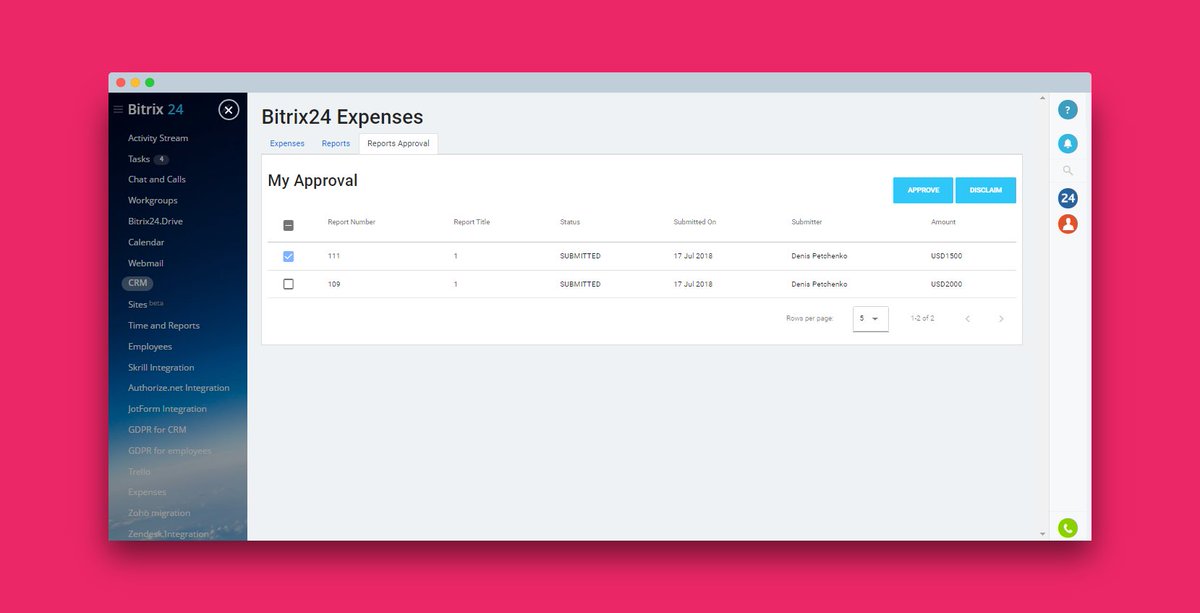This screenshot has height=613, width=1200.
Task: Open Employees in sidebar
Action: [150, 346]
